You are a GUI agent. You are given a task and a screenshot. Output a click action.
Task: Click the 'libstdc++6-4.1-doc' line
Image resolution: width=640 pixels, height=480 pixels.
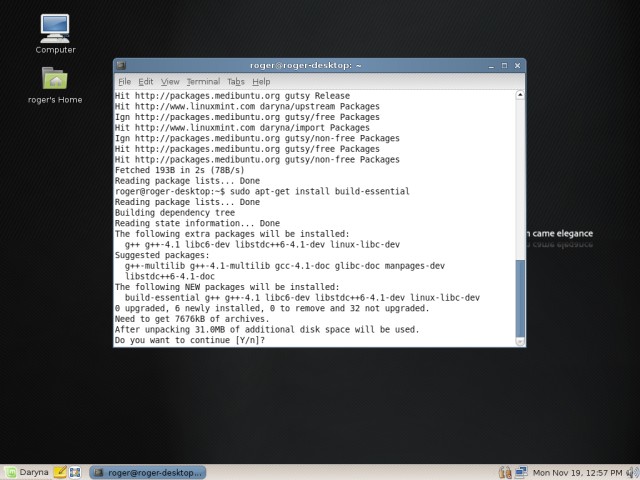click(170, 276)
